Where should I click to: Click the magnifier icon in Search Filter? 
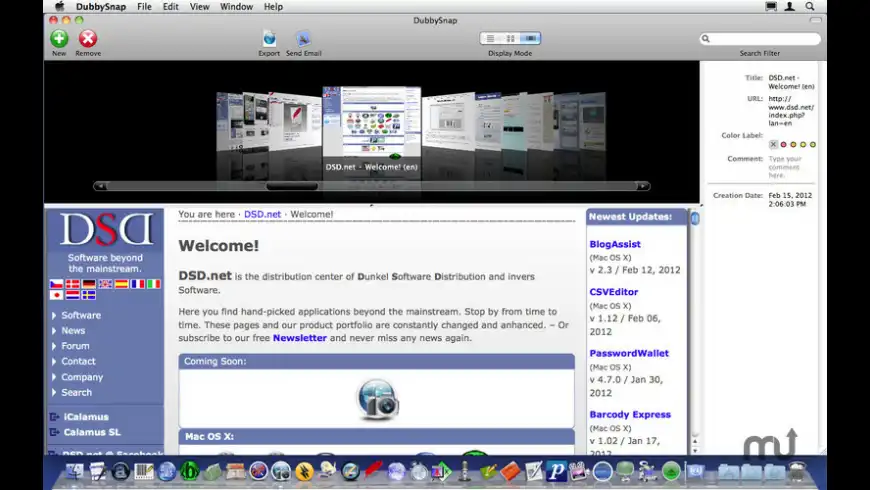(x=707, y=39)
